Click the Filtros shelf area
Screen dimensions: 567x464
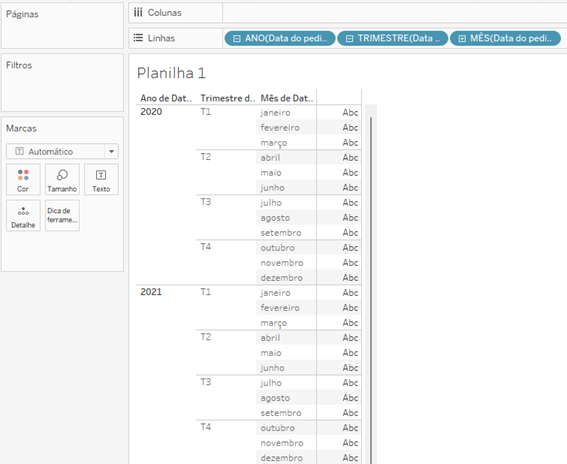pyautogui.click(x=62, y=83)
